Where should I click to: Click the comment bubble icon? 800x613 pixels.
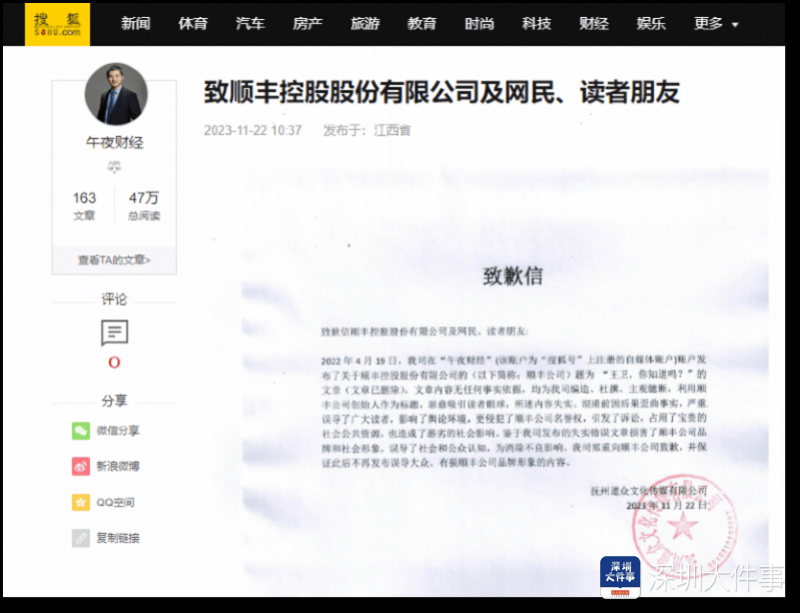coord(114,333)
